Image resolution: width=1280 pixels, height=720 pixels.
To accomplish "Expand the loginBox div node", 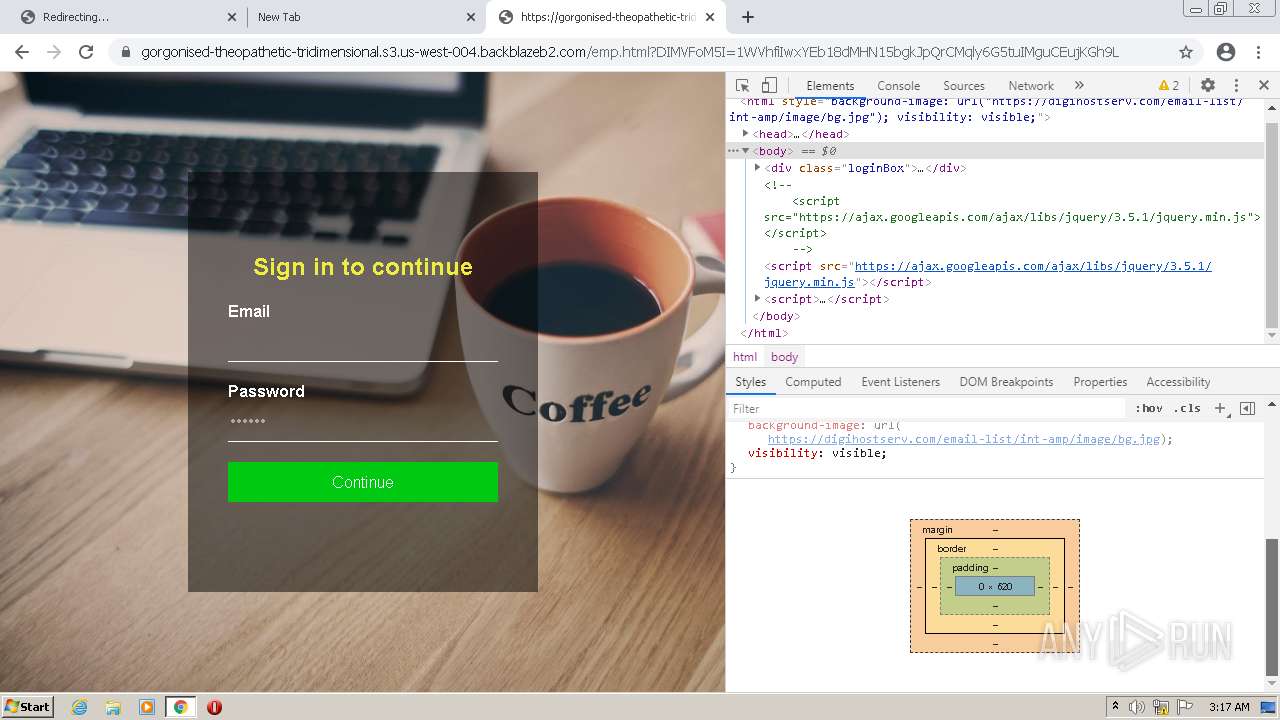I will click(x=757, y=167).
